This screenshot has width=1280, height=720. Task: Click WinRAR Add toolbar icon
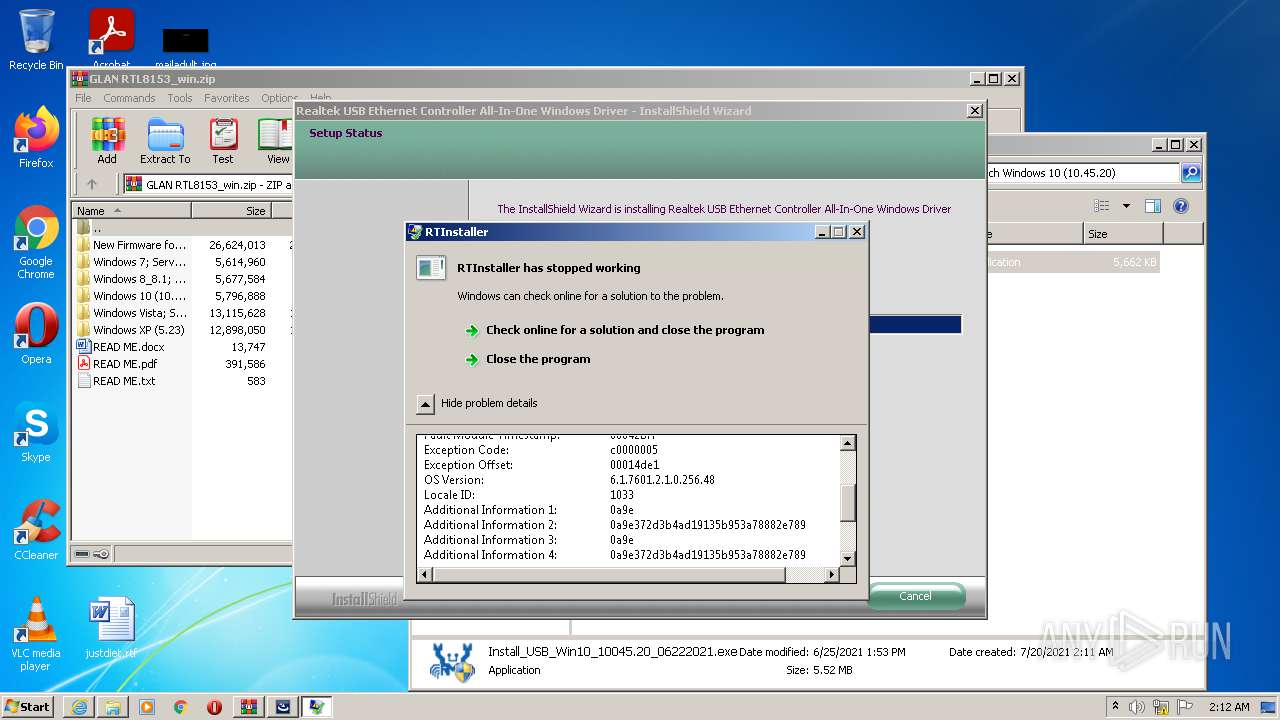tap(107, 141)
